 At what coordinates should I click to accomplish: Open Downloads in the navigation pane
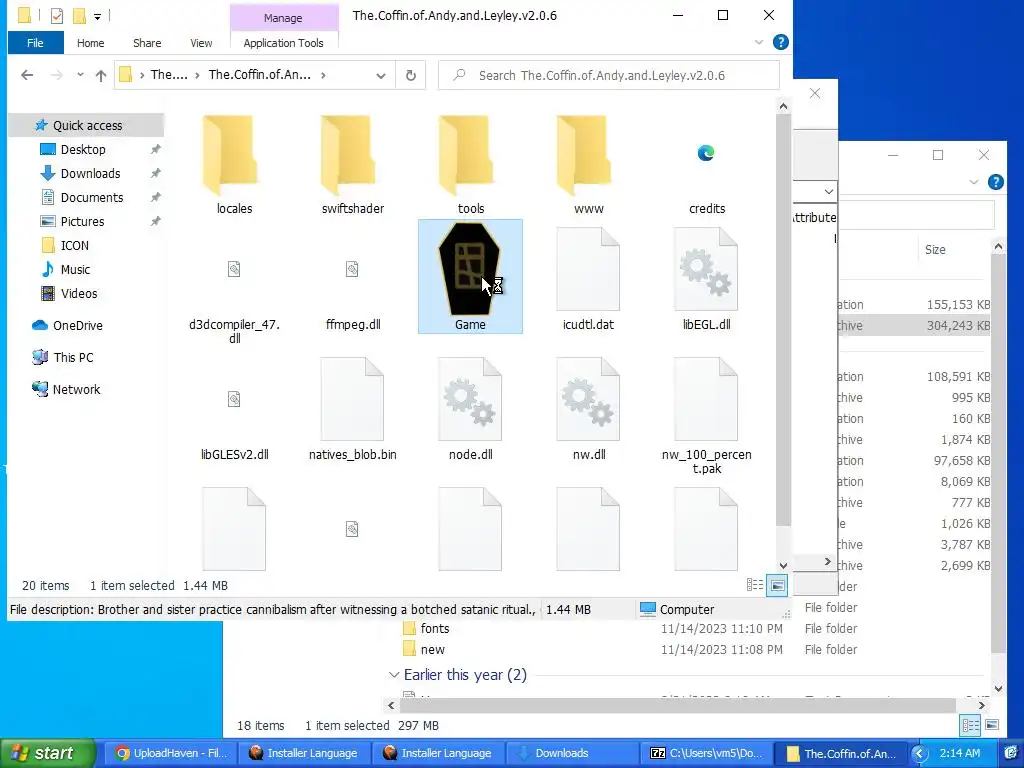[90, 174]
